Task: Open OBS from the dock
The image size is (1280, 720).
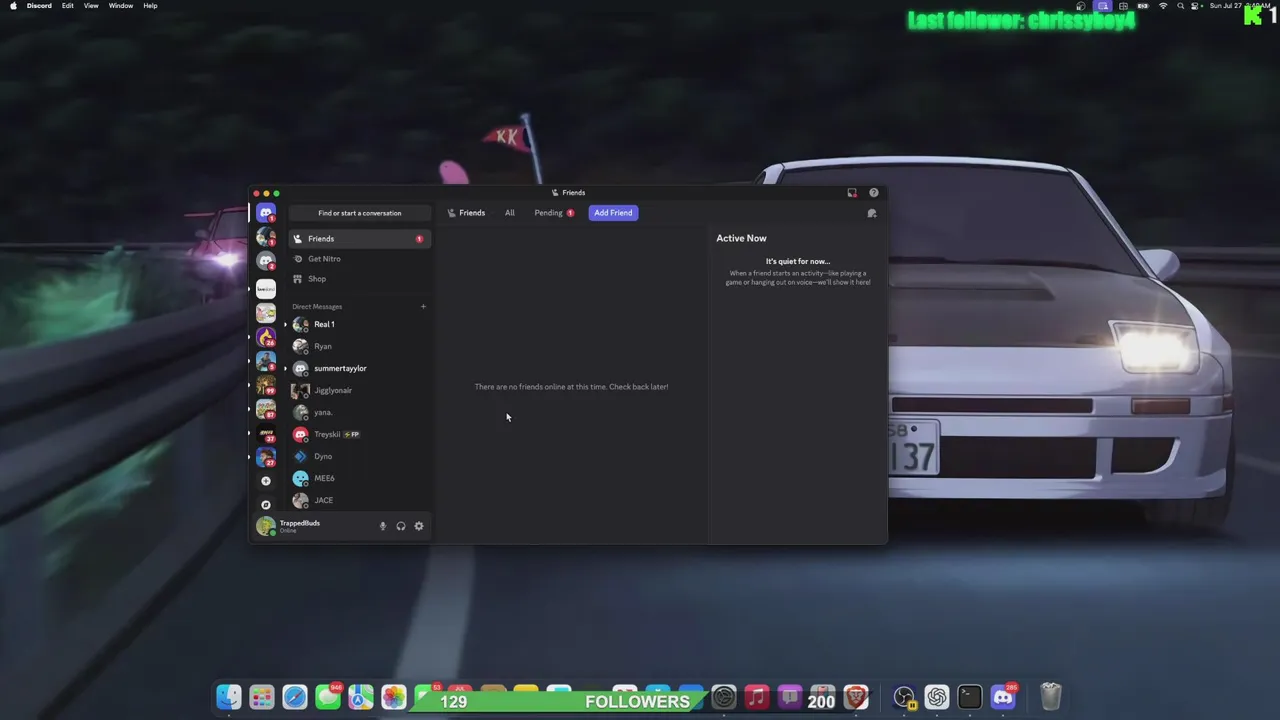Action: (x=903, y=697)
